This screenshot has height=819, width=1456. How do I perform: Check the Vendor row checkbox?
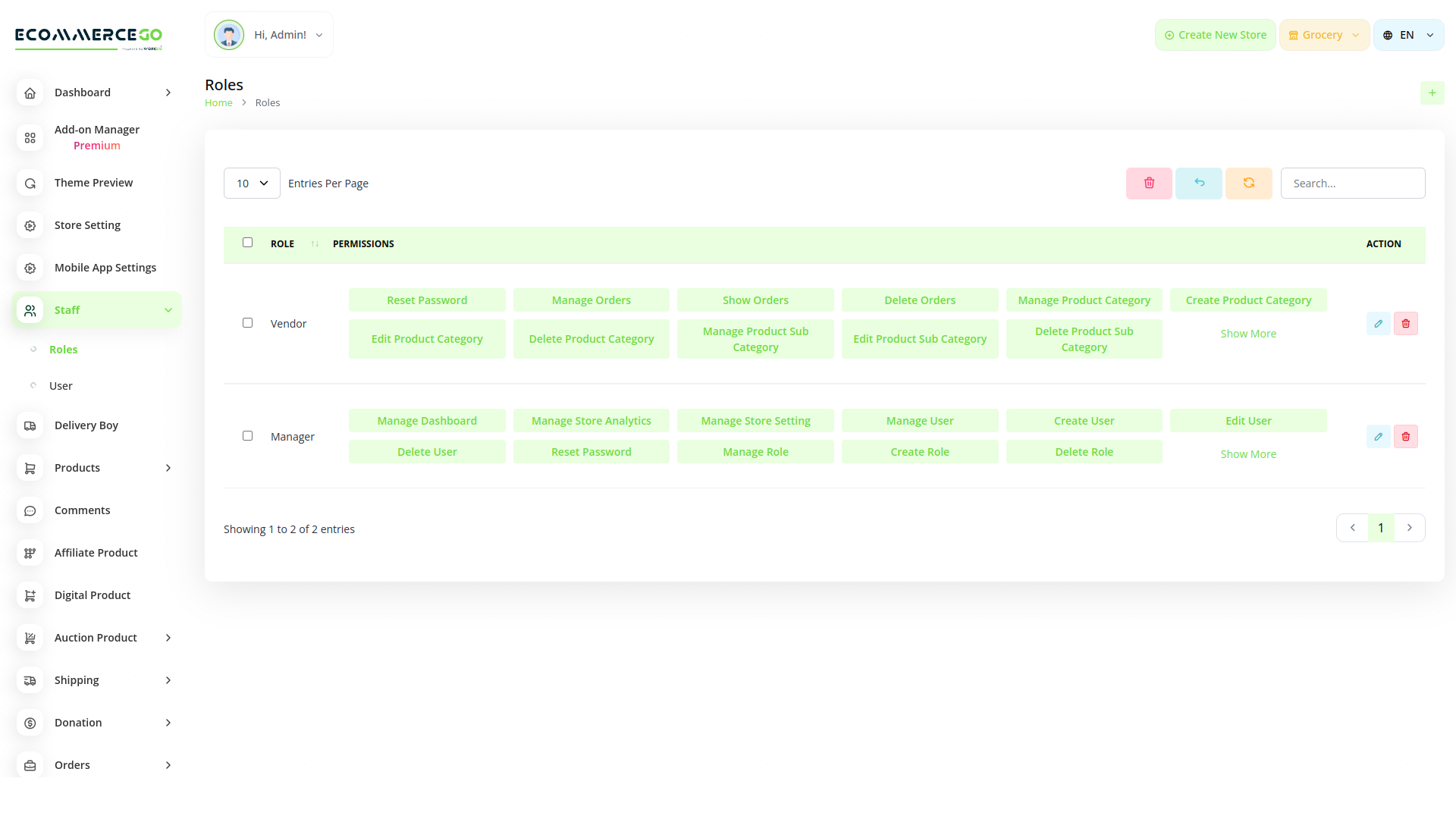[x=247, y=322]
